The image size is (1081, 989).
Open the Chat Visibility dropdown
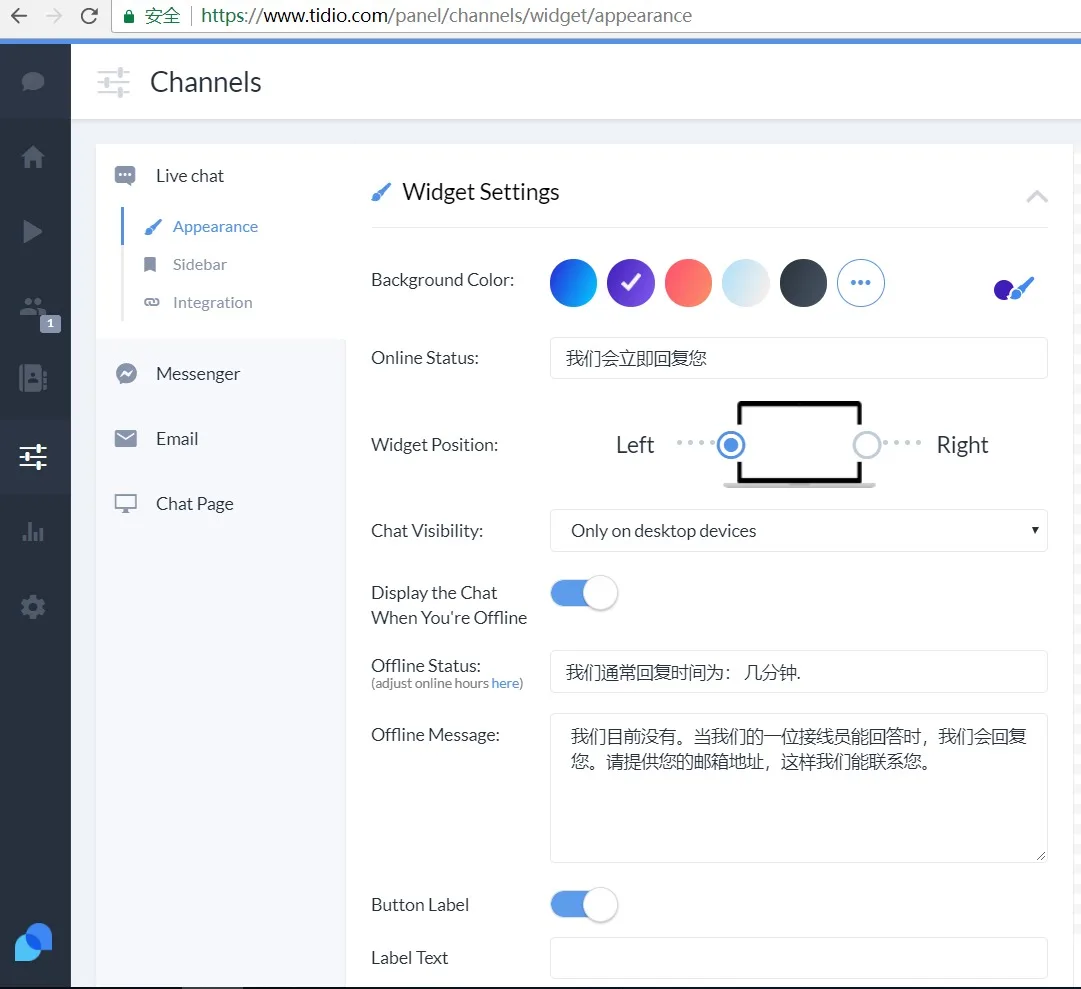point(798,531)
